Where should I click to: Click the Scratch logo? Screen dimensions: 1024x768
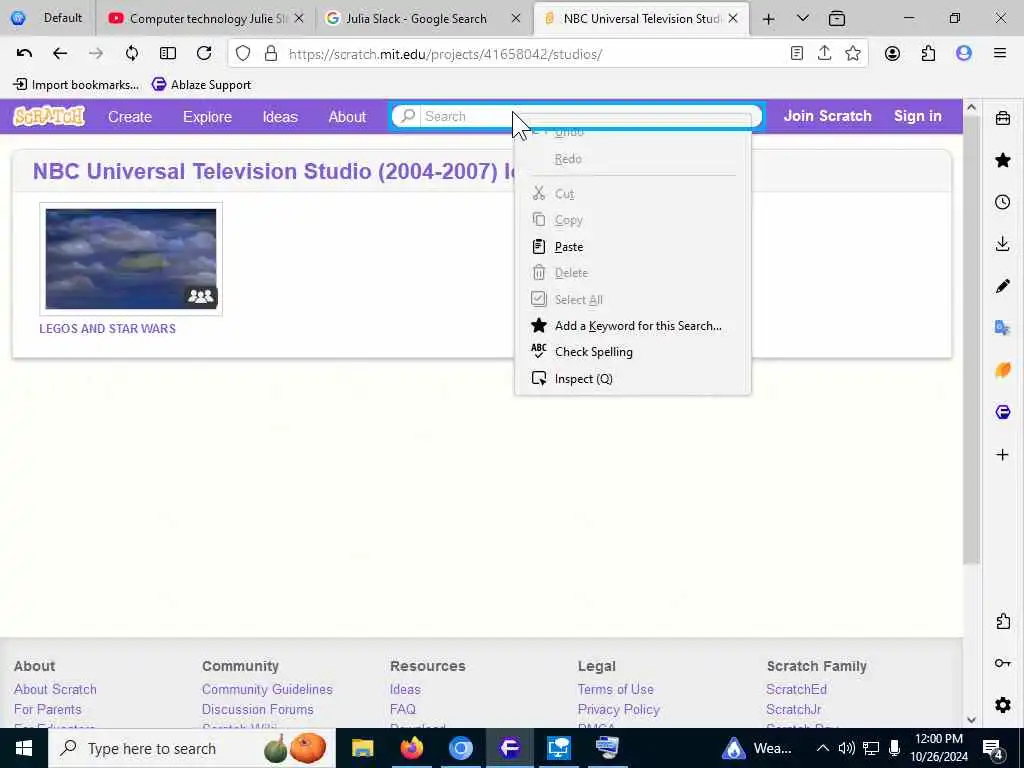[49, 116]
